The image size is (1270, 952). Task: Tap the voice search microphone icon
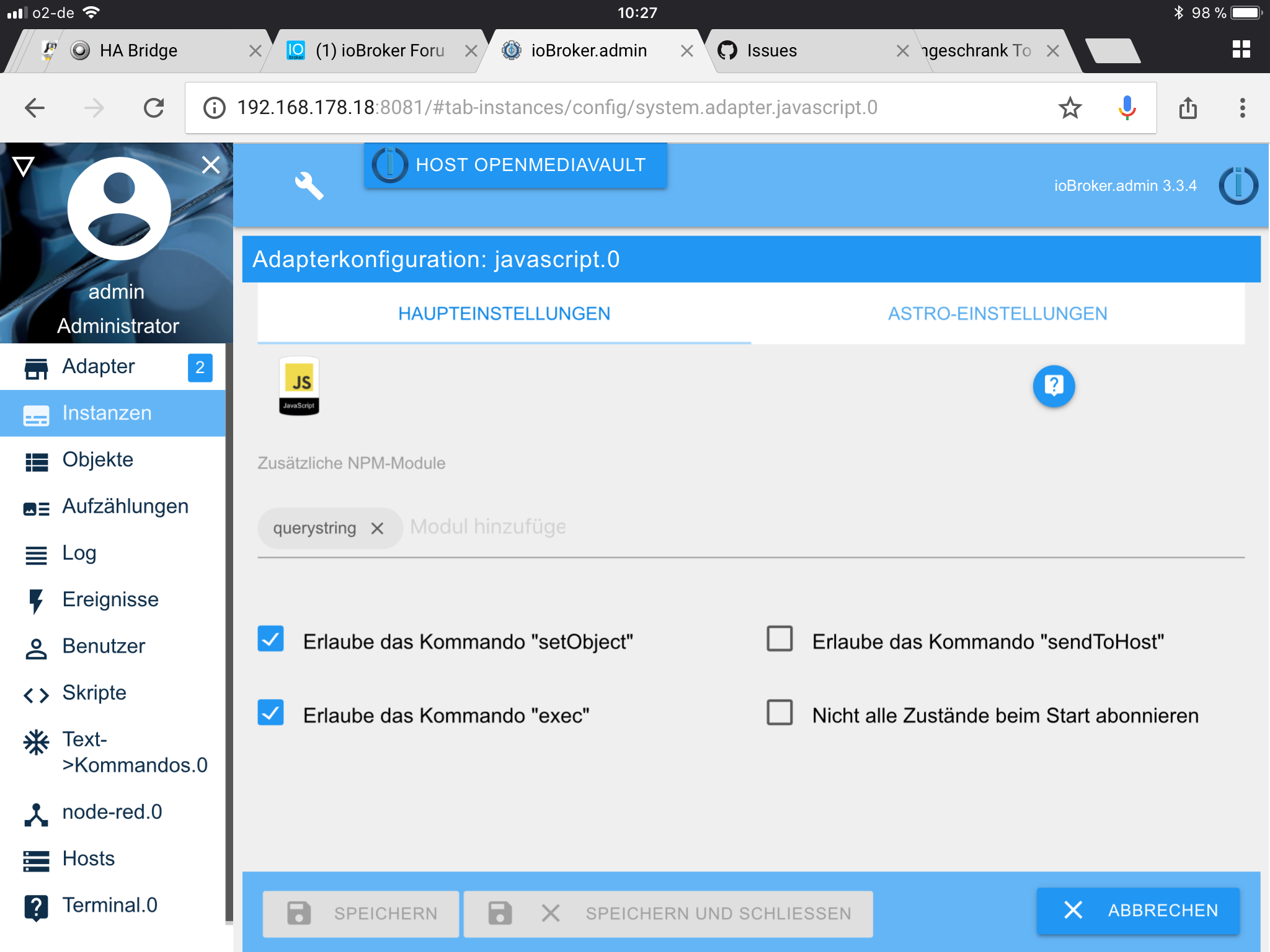(x=1127, y=108)
